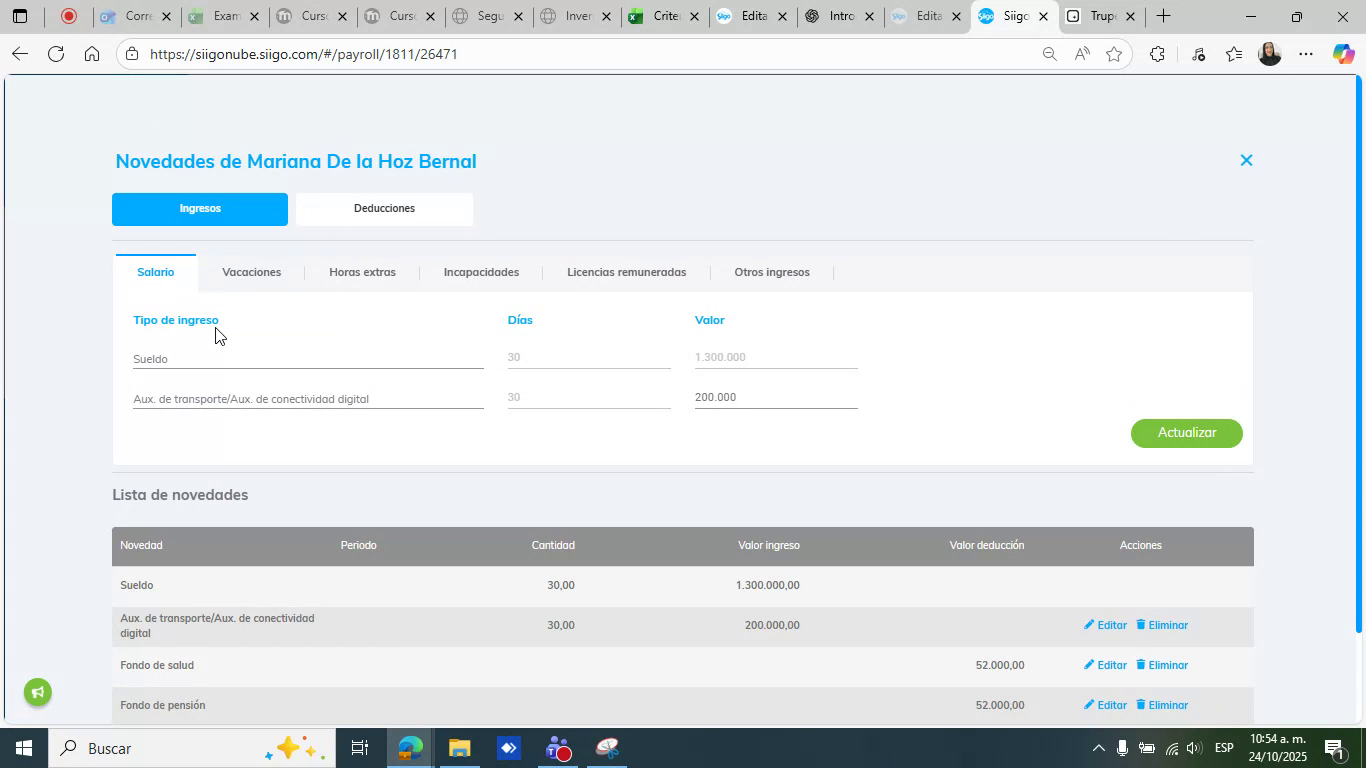Click the trash icon in the Aux. de transporte row
The image size is (1366, 768).
tap(1140, 625)
